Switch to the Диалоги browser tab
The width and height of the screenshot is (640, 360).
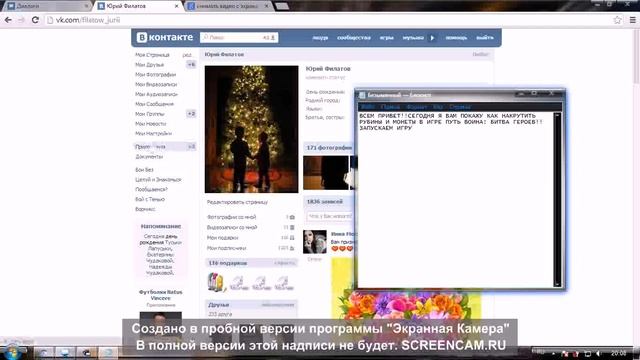[x=47, y=6]
